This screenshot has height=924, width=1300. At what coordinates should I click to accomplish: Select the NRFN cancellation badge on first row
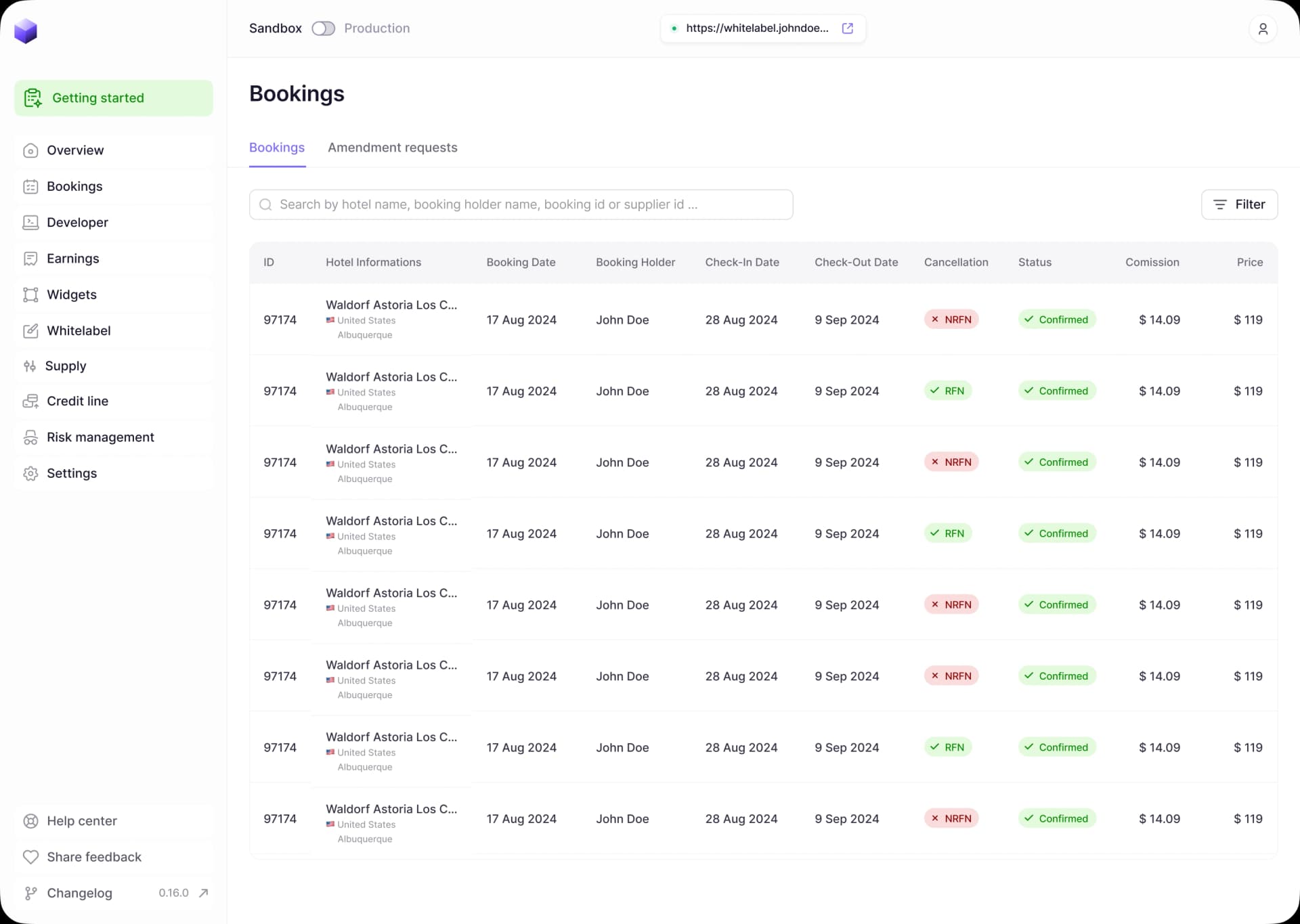(x=951, y=319)
